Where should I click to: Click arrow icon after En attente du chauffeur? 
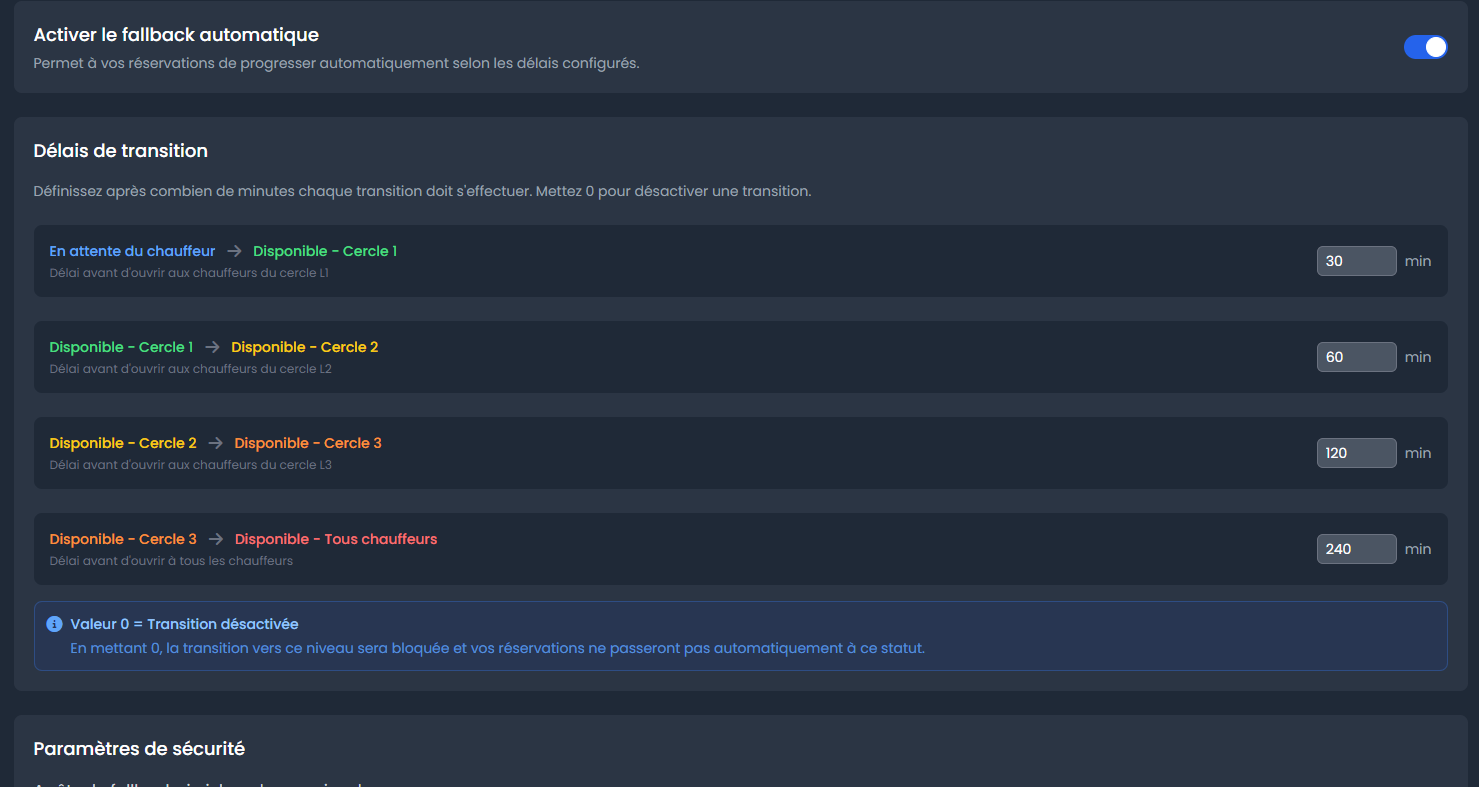pyautogui.click(x=234, y=251)
